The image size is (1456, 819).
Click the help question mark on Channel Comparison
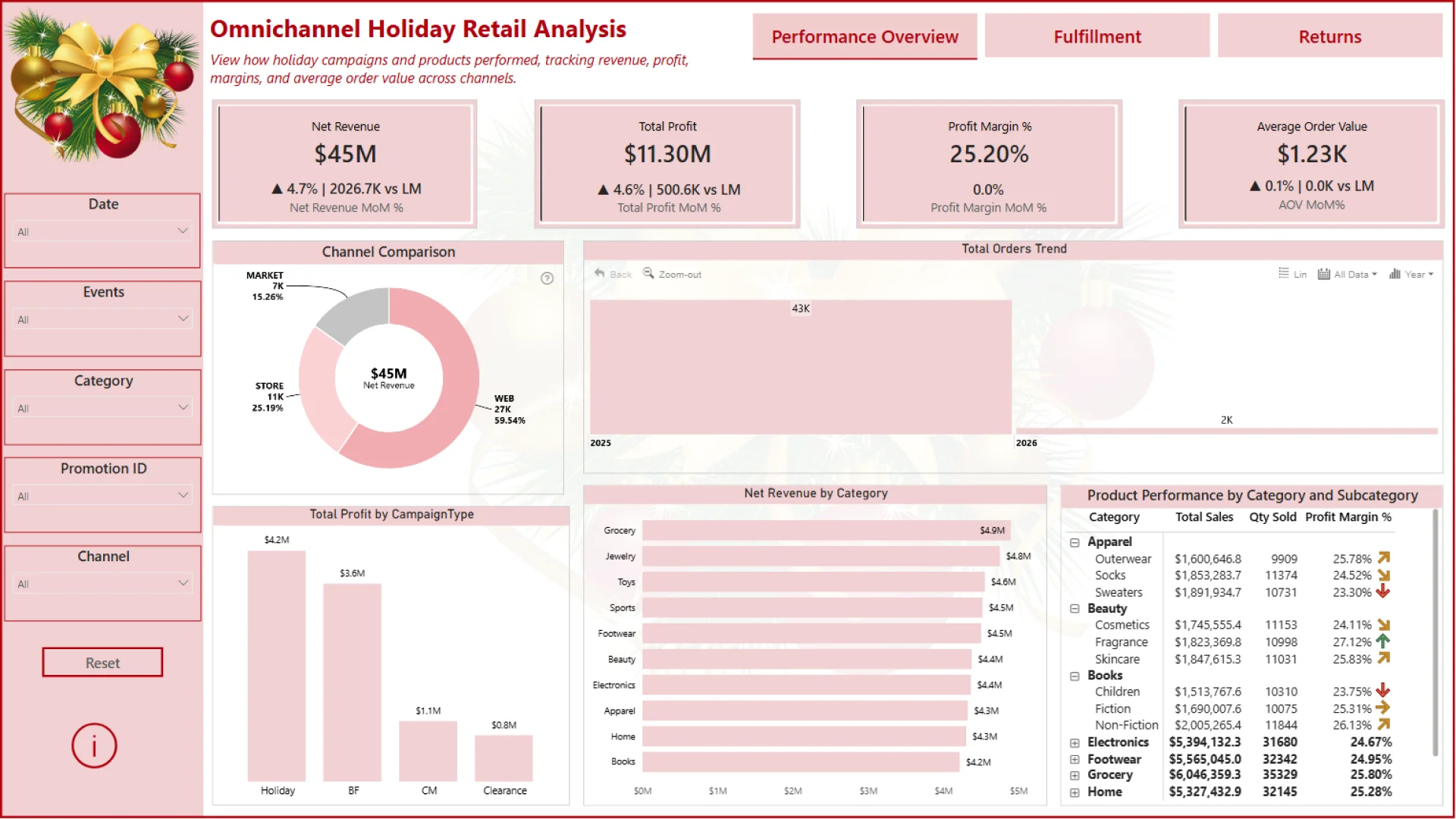[547, 278]
